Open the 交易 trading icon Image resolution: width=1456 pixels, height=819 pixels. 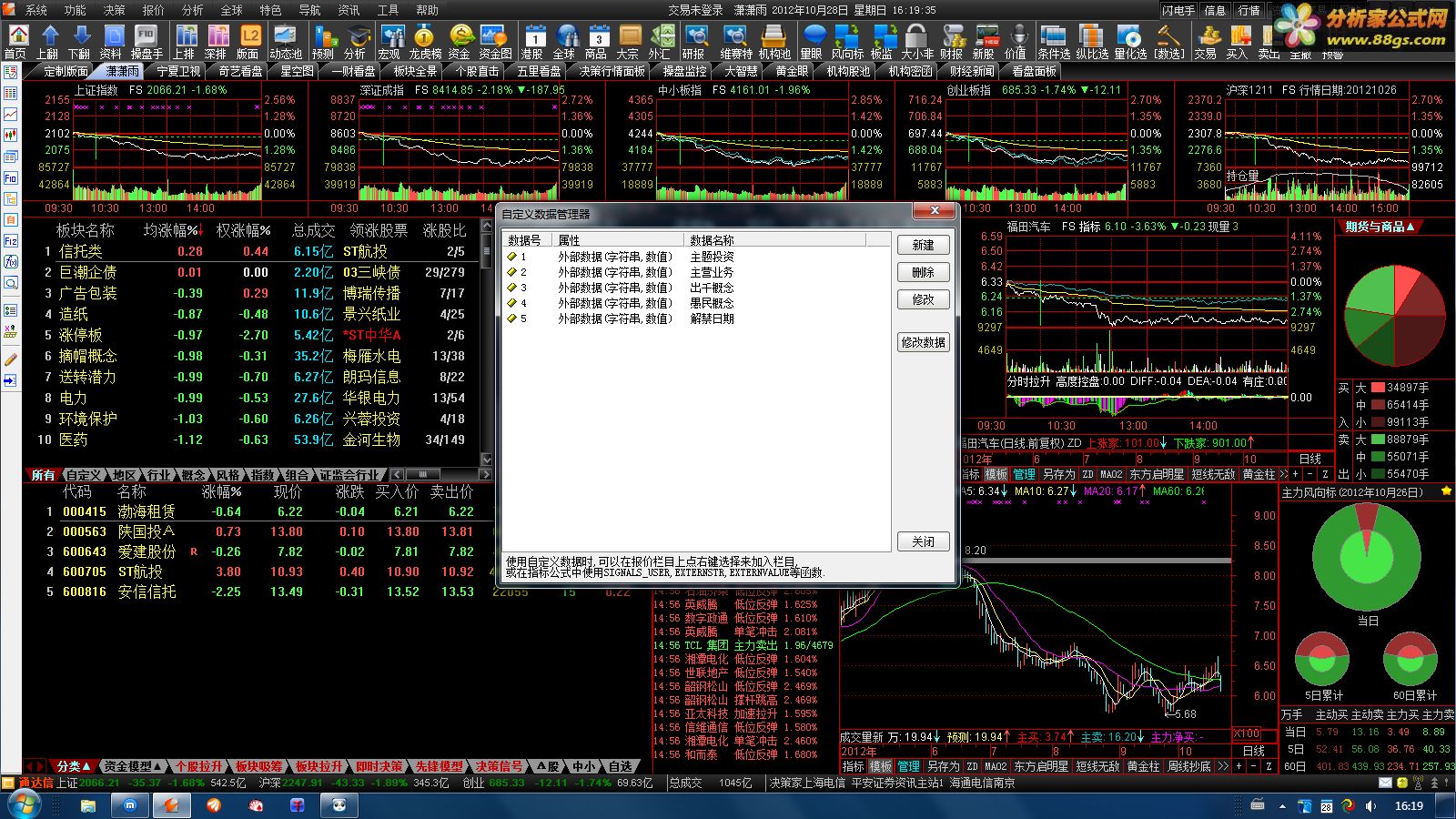click(1208, 42)
